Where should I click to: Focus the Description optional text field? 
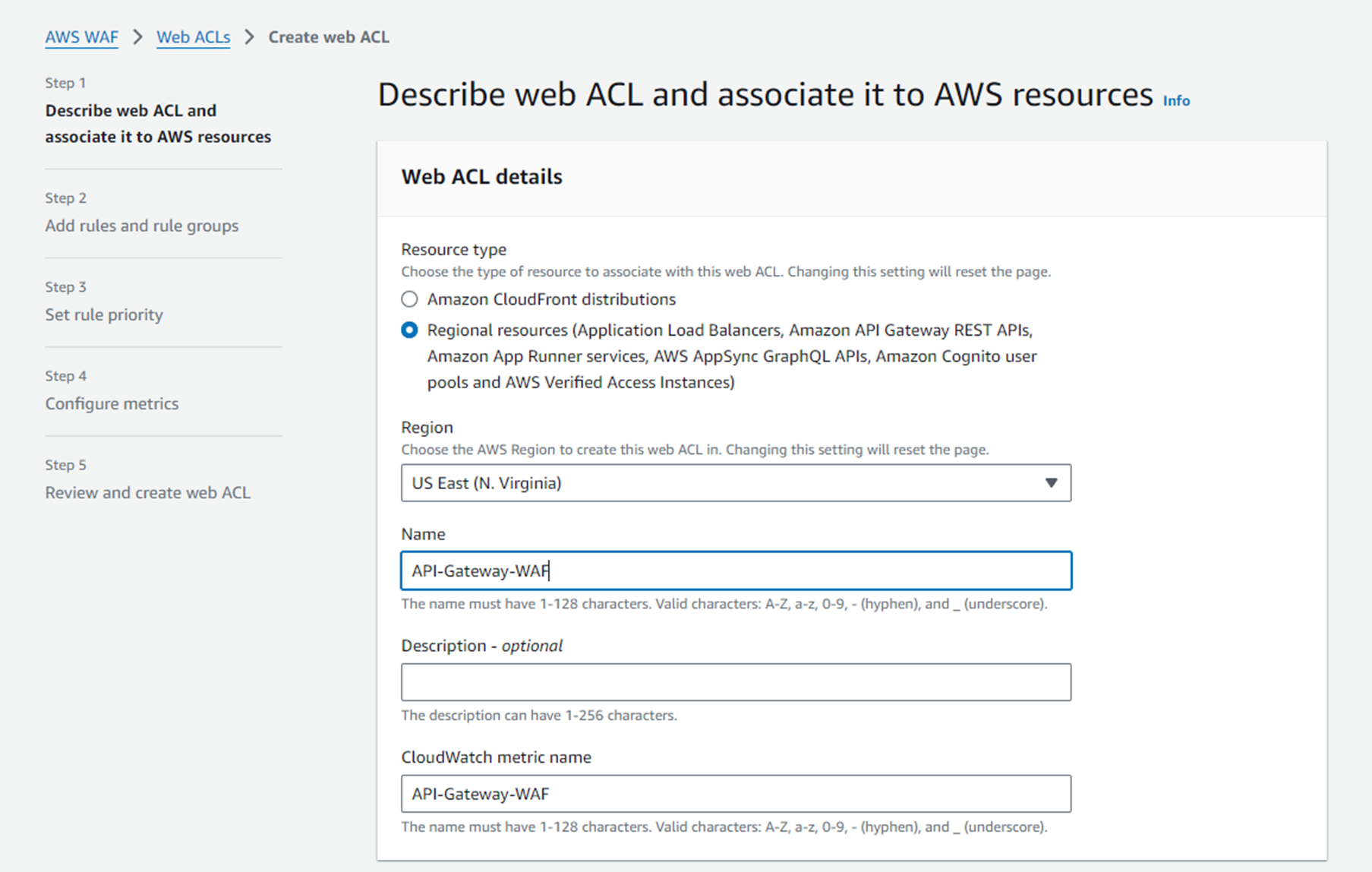735,682
